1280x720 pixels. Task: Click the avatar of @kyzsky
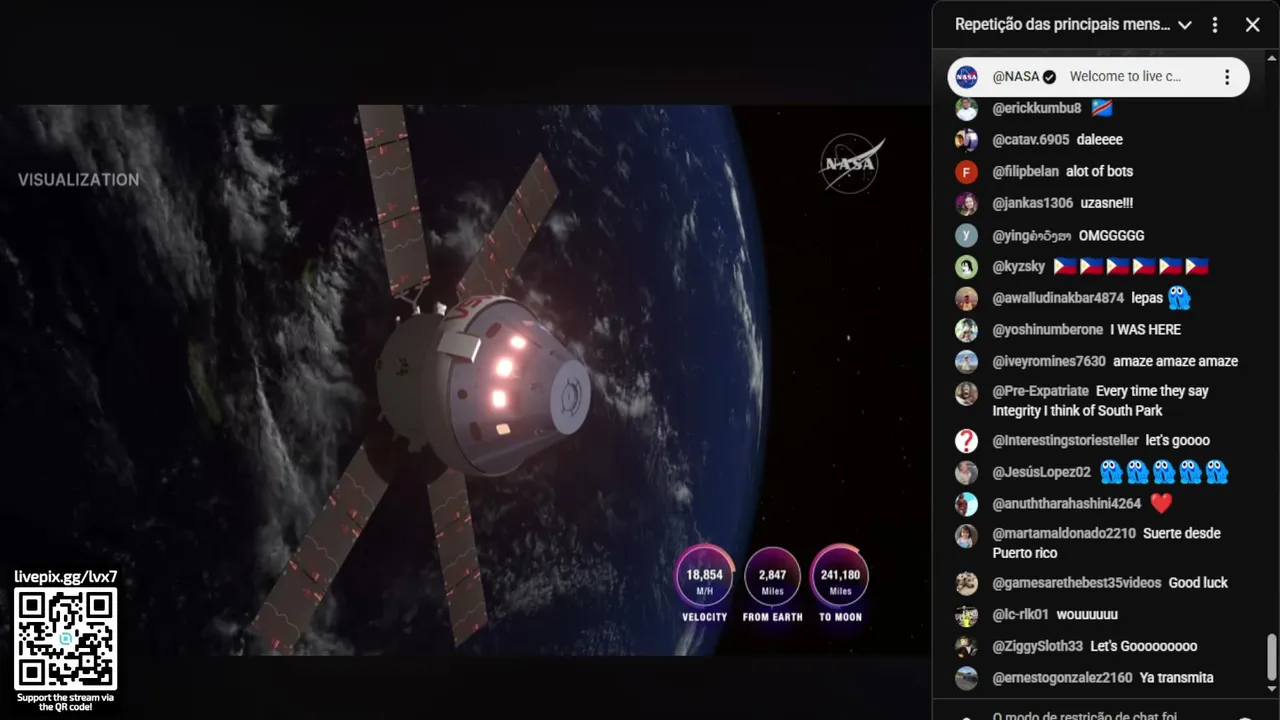click(966, 267)
